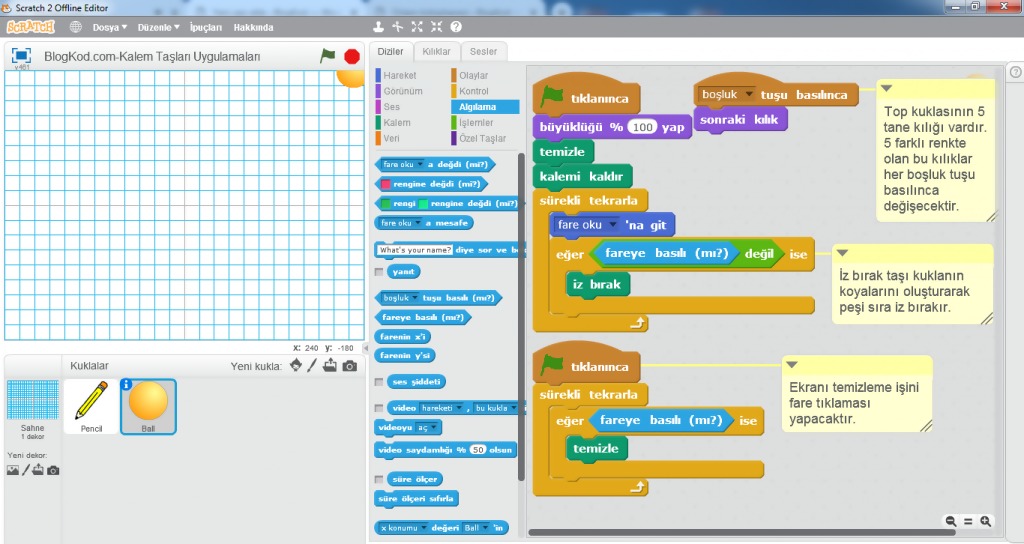This screenshot has height=544, width=1024.
Task: Select Kontrol block category
Action: tap(473, 91)
